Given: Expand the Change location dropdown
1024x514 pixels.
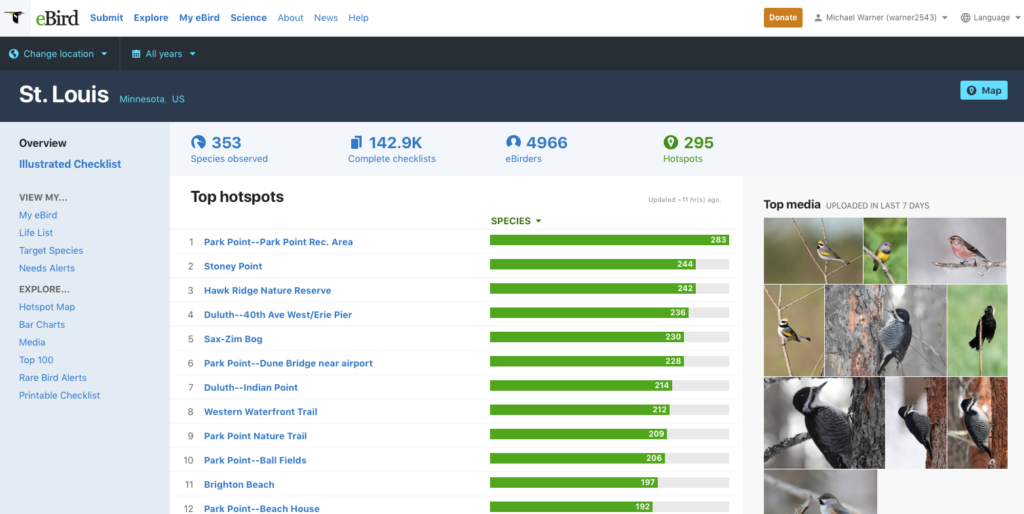Looking at the screenshot, I should (58, 54).
